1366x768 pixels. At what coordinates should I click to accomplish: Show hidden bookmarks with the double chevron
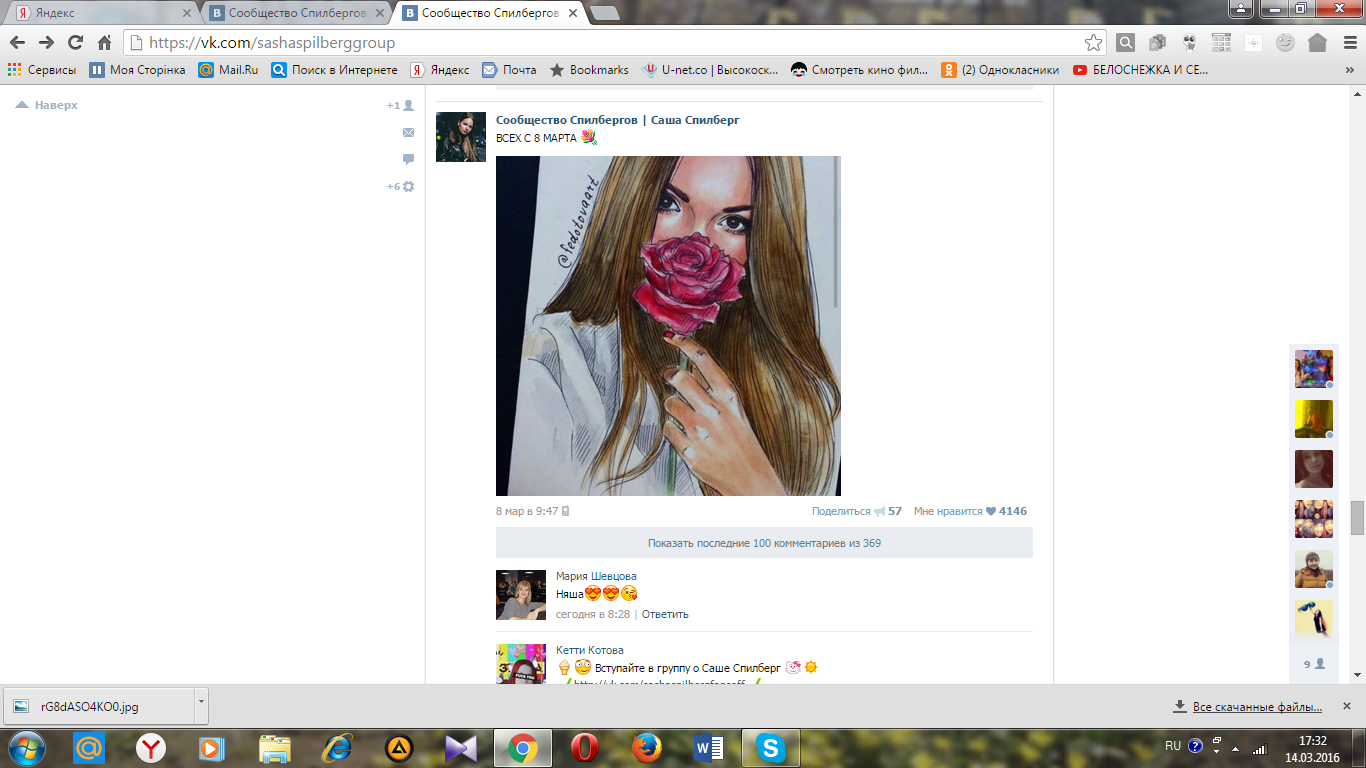pyautogui.click(x=1349, y=70)
